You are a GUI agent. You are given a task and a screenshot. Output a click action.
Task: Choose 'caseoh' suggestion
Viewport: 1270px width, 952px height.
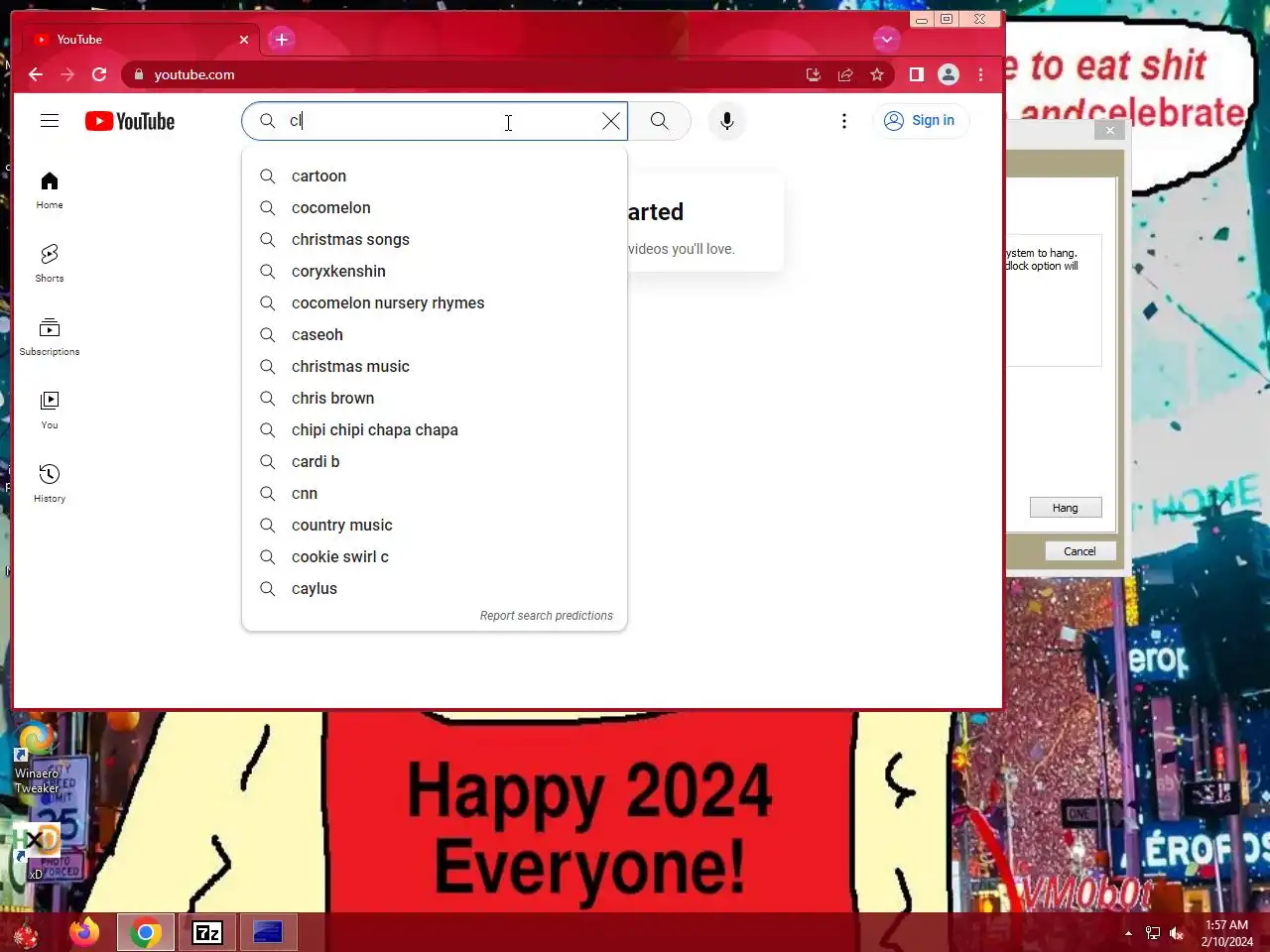[x=435, y=334]
